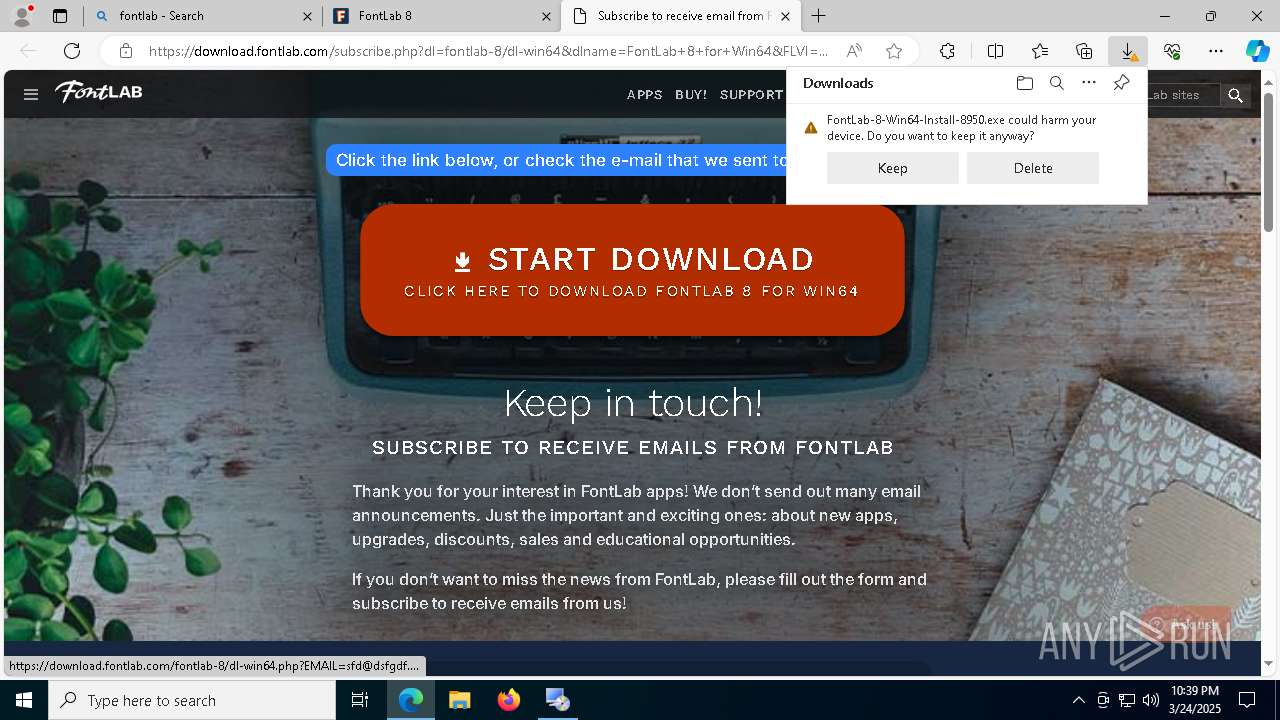Open the Favorites list icon
Viewport: 1280px width, 720px height.
click(x=1040, y=51)
